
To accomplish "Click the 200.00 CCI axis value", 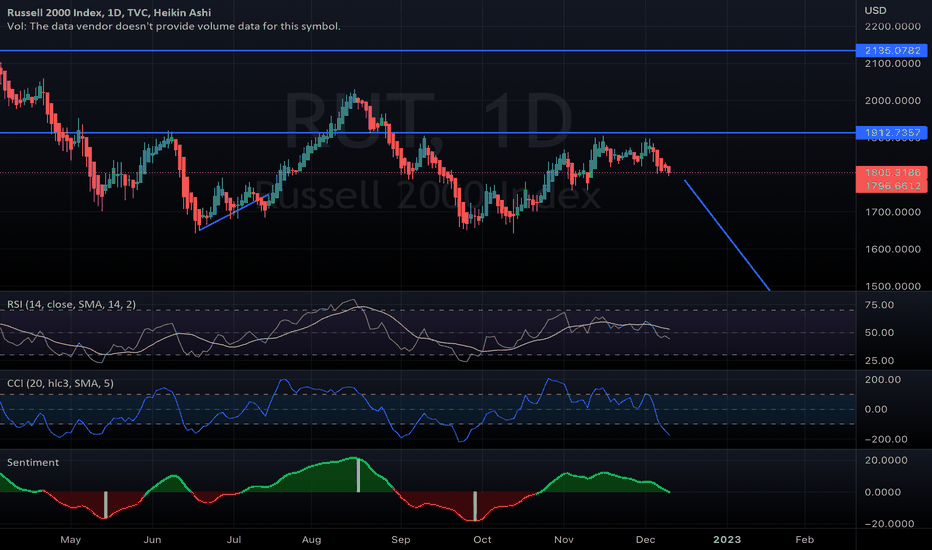I will click(x=883, y=379).
